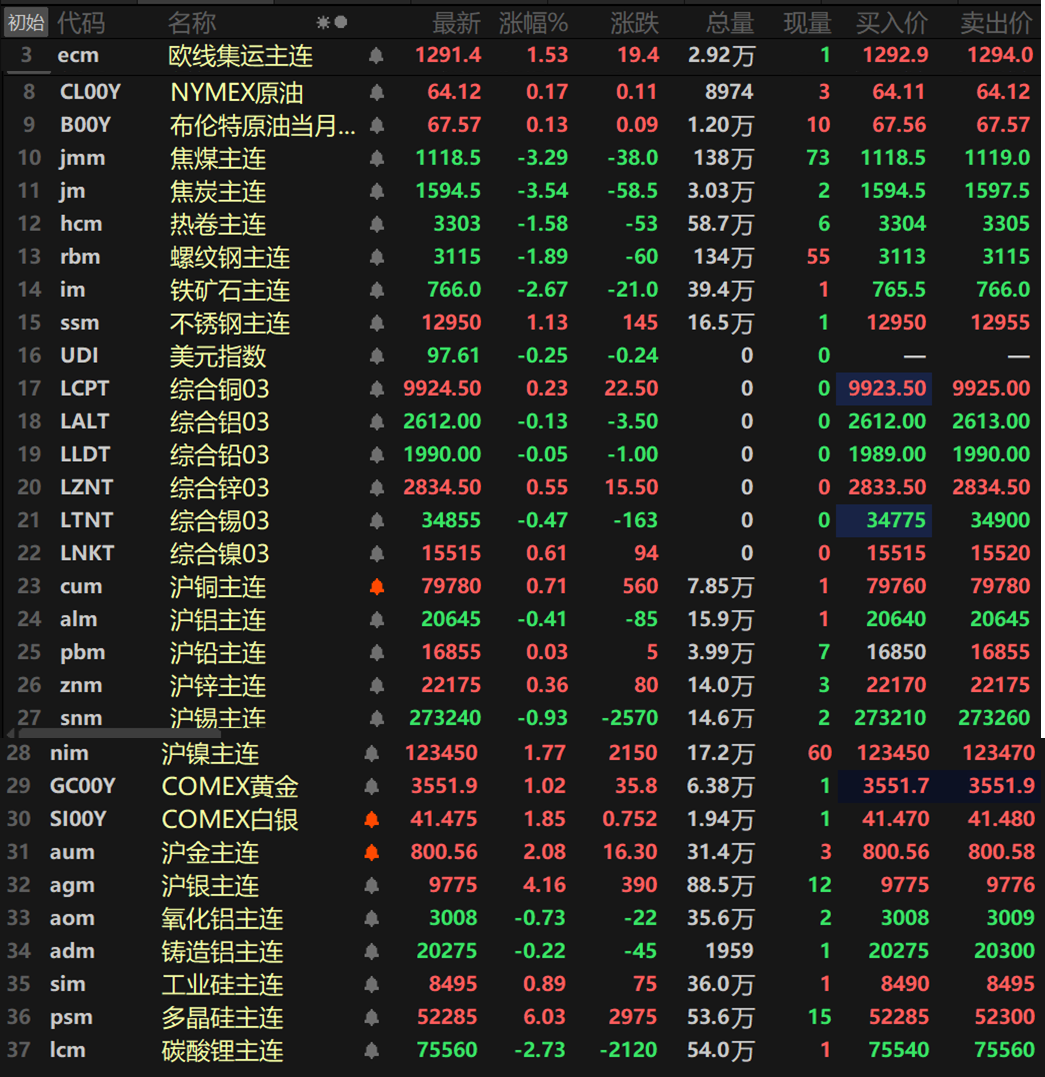Open the COMEX黄金 contract row
The height and width of the screenshot is (1077, 1045).
click(230, 787)
